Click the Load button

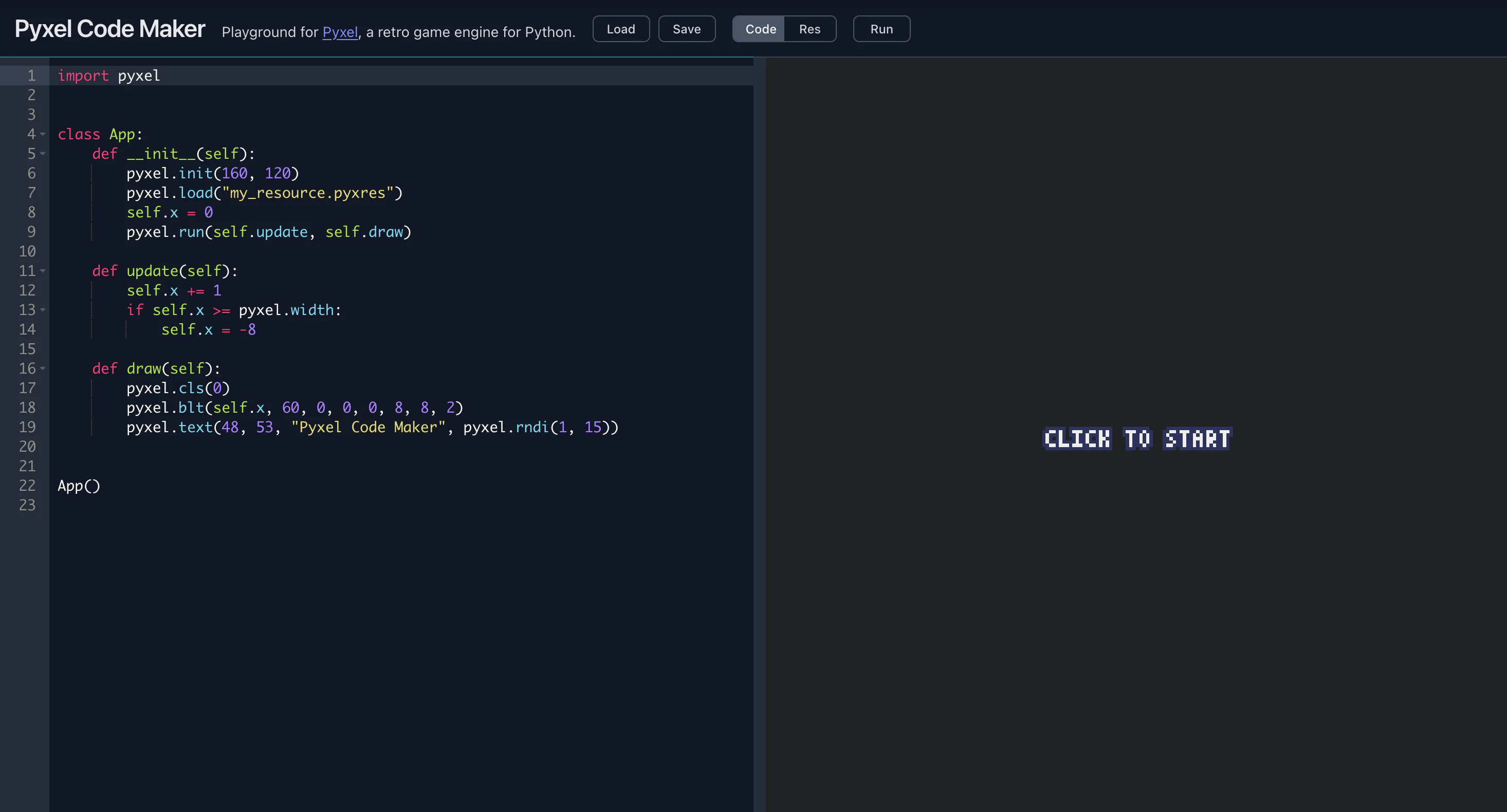click(x=621, y=29)
